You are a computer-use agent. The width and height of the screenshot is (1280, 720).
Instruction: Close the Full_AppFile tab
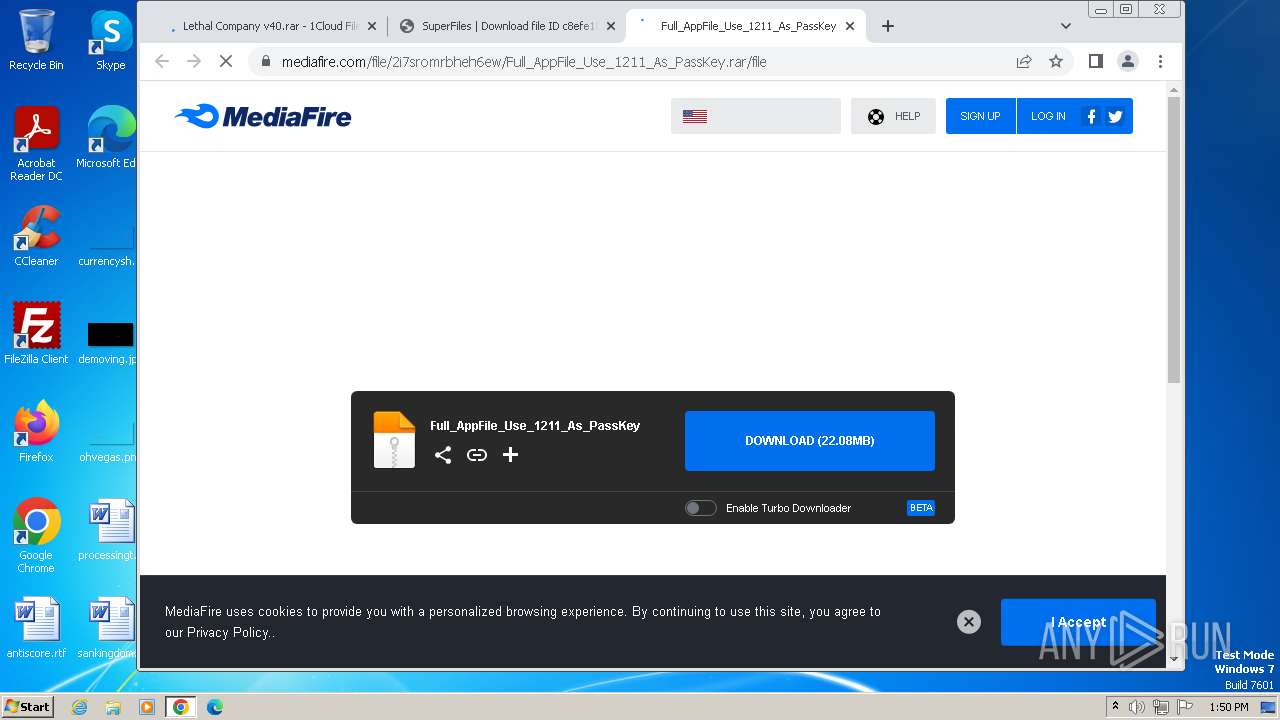850,26
